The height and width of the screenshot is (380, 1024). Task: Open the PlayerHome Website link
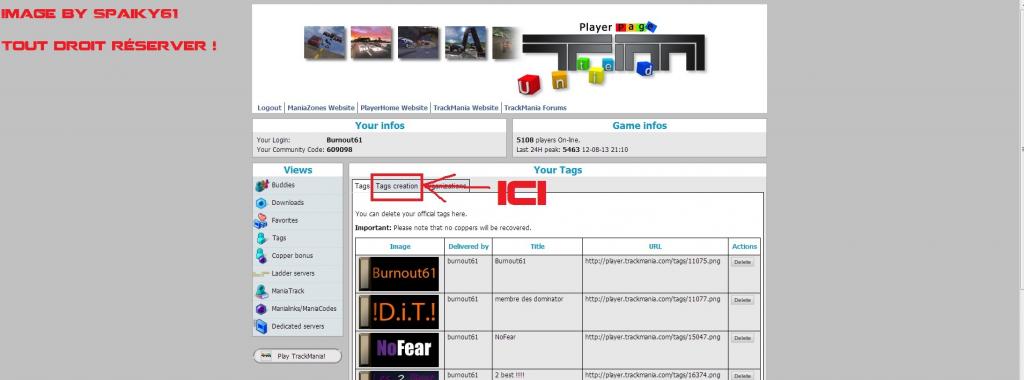pyautogui.click(x=394, y=108)
